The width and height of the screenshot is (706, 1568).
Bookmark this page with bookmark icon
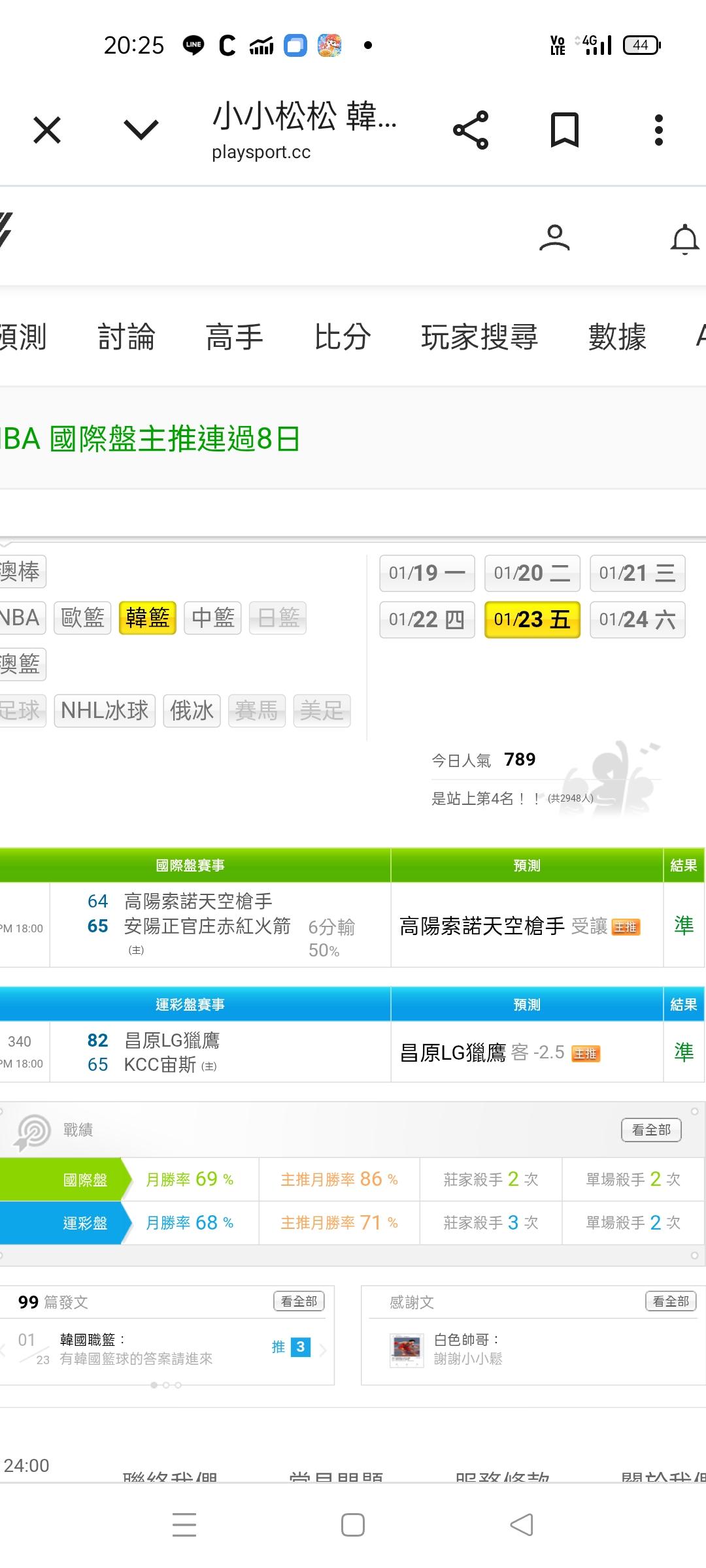(565, 130)
